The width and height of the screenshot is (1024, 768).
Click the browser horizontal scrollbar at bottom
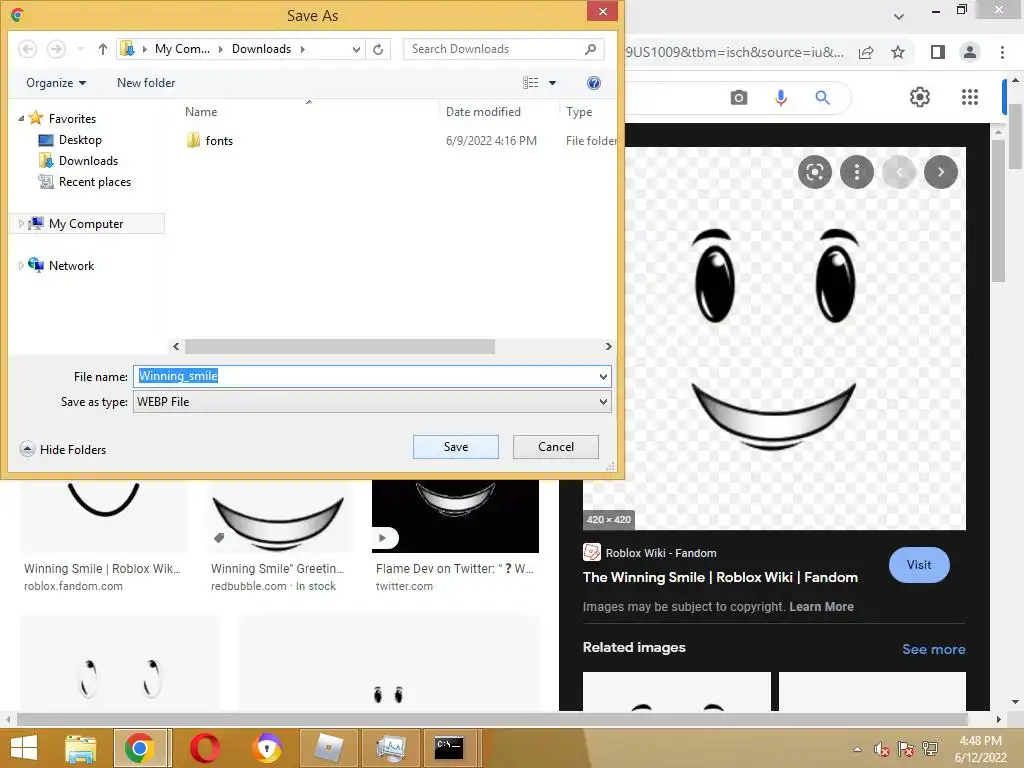pos(491,719)
